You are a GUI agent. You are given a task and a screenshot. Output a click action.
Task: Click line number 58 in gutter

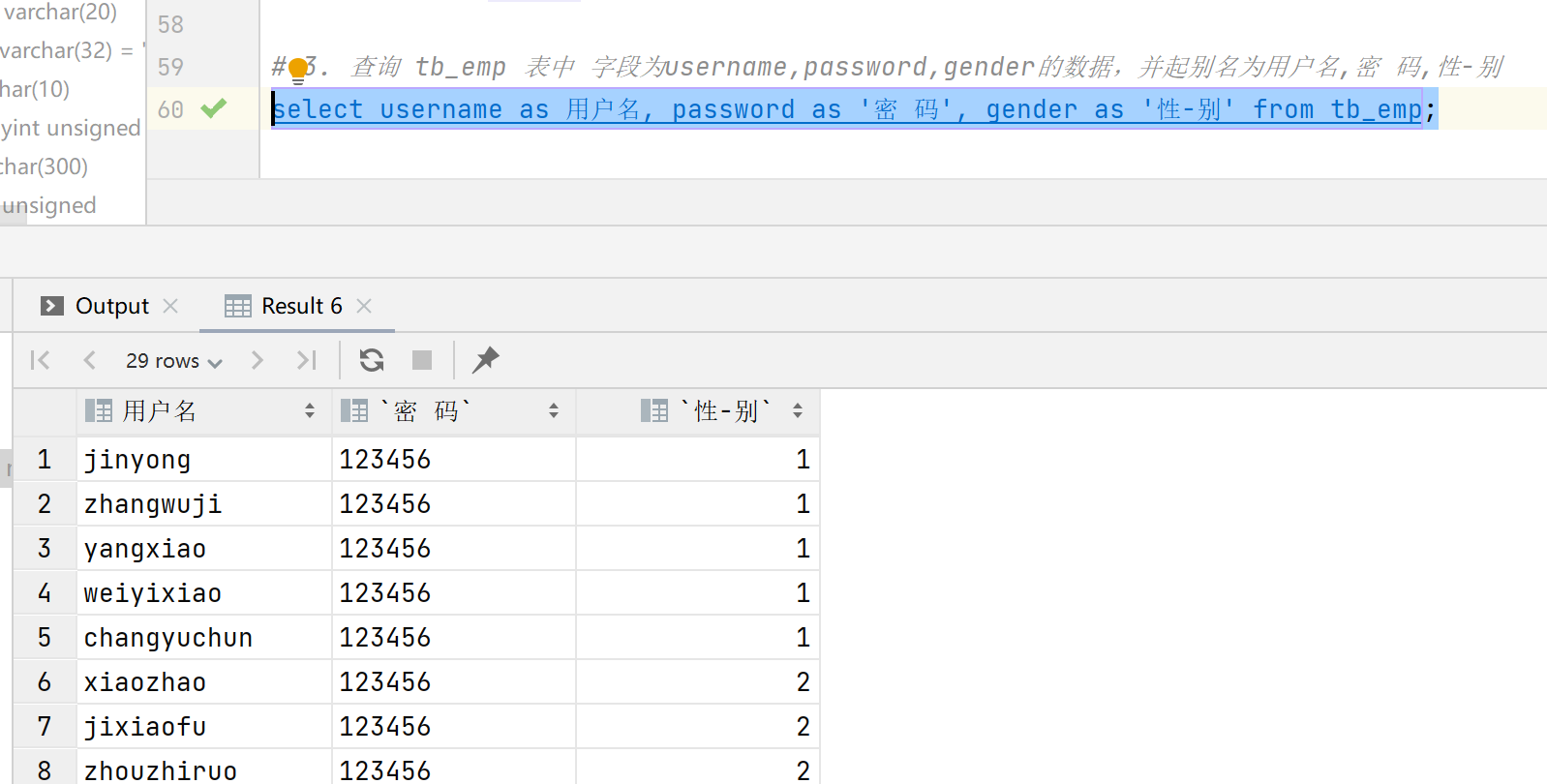pos(170,25)
